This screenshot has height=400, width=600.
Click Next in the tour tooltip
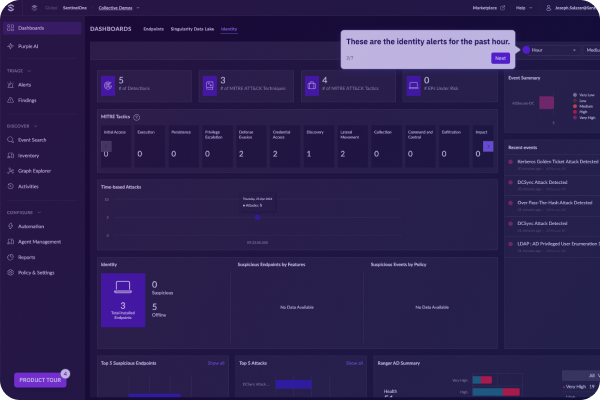click(x=500, y=58)
